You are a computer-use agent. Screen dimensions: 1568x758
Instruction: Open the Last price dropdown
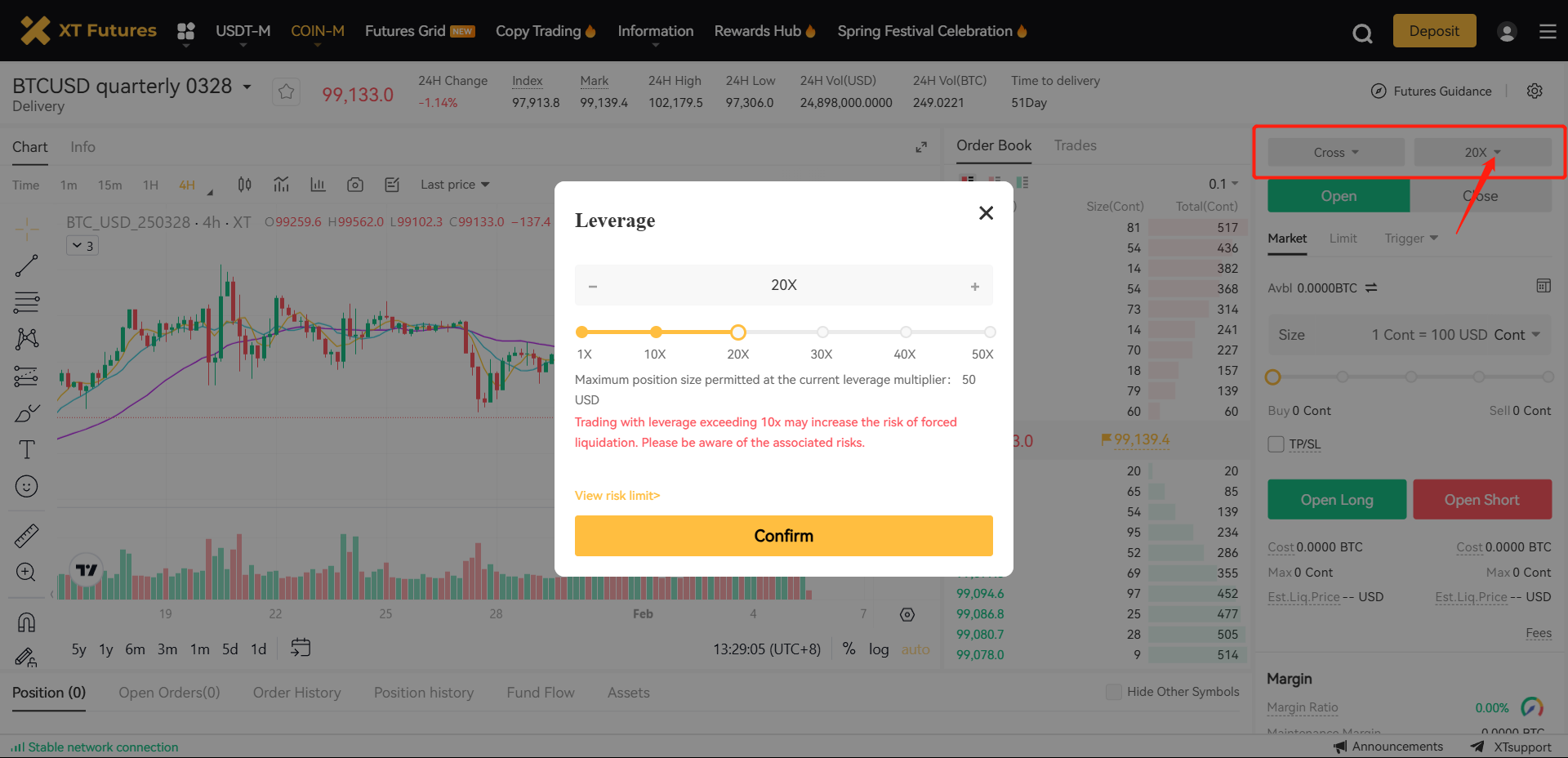point(455,185)
